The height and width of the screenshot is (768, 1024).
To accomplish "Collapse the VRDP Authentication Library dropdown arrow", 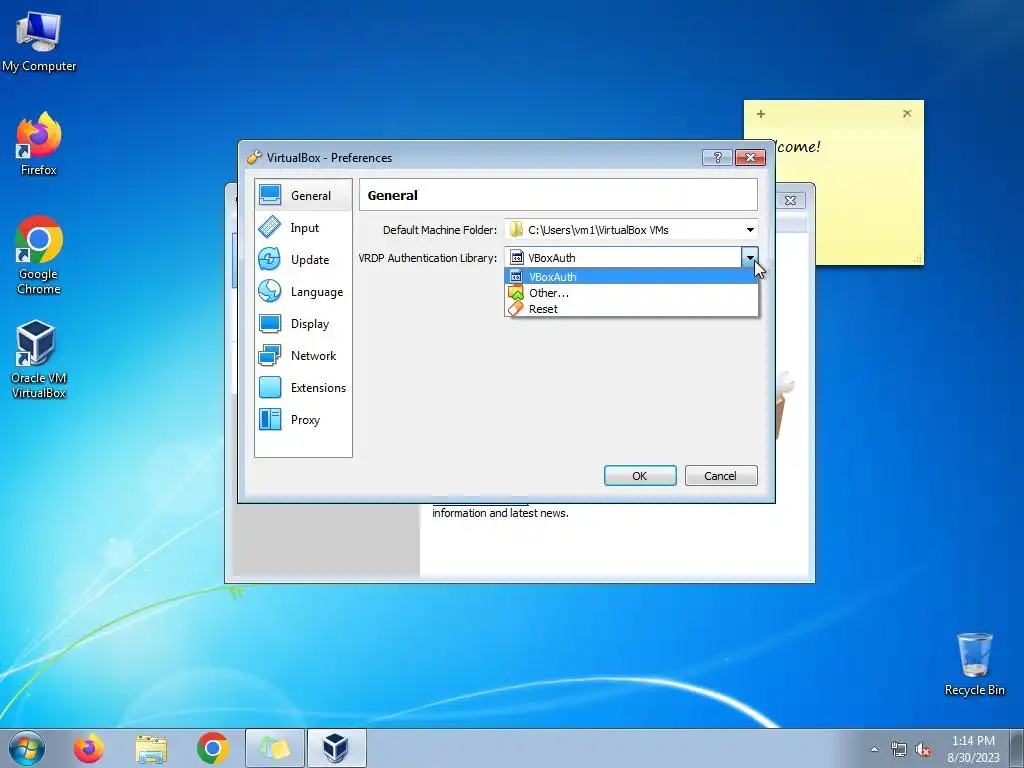I will [x=750, y=257].
